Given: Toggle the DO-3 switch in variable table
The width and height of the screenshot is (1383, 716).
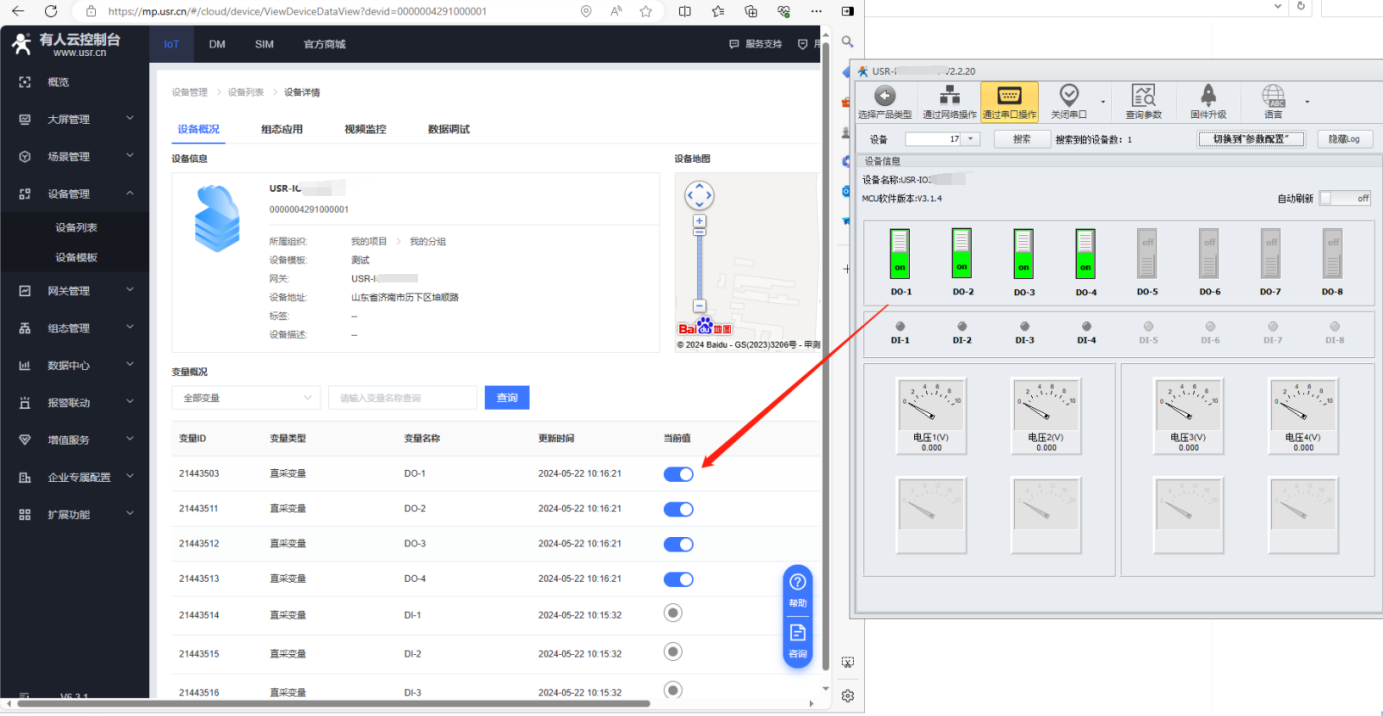Looking at the screenshot, I should (678, 544).
